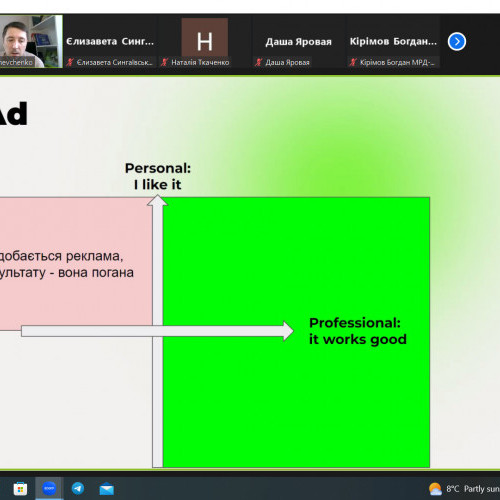Click muted mic icon of Наталія Ткаченко

coord(164,62)
